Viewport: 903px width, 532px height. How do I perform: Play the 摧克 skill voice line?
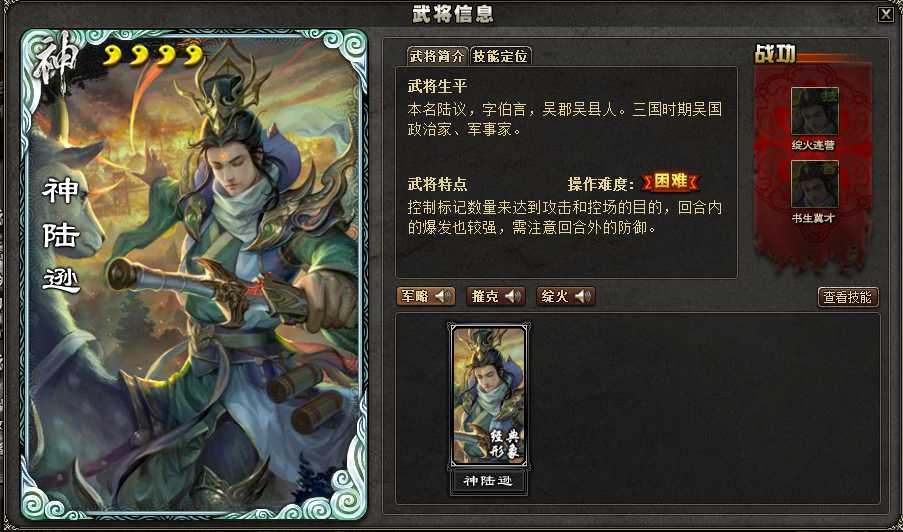point(496,297)
